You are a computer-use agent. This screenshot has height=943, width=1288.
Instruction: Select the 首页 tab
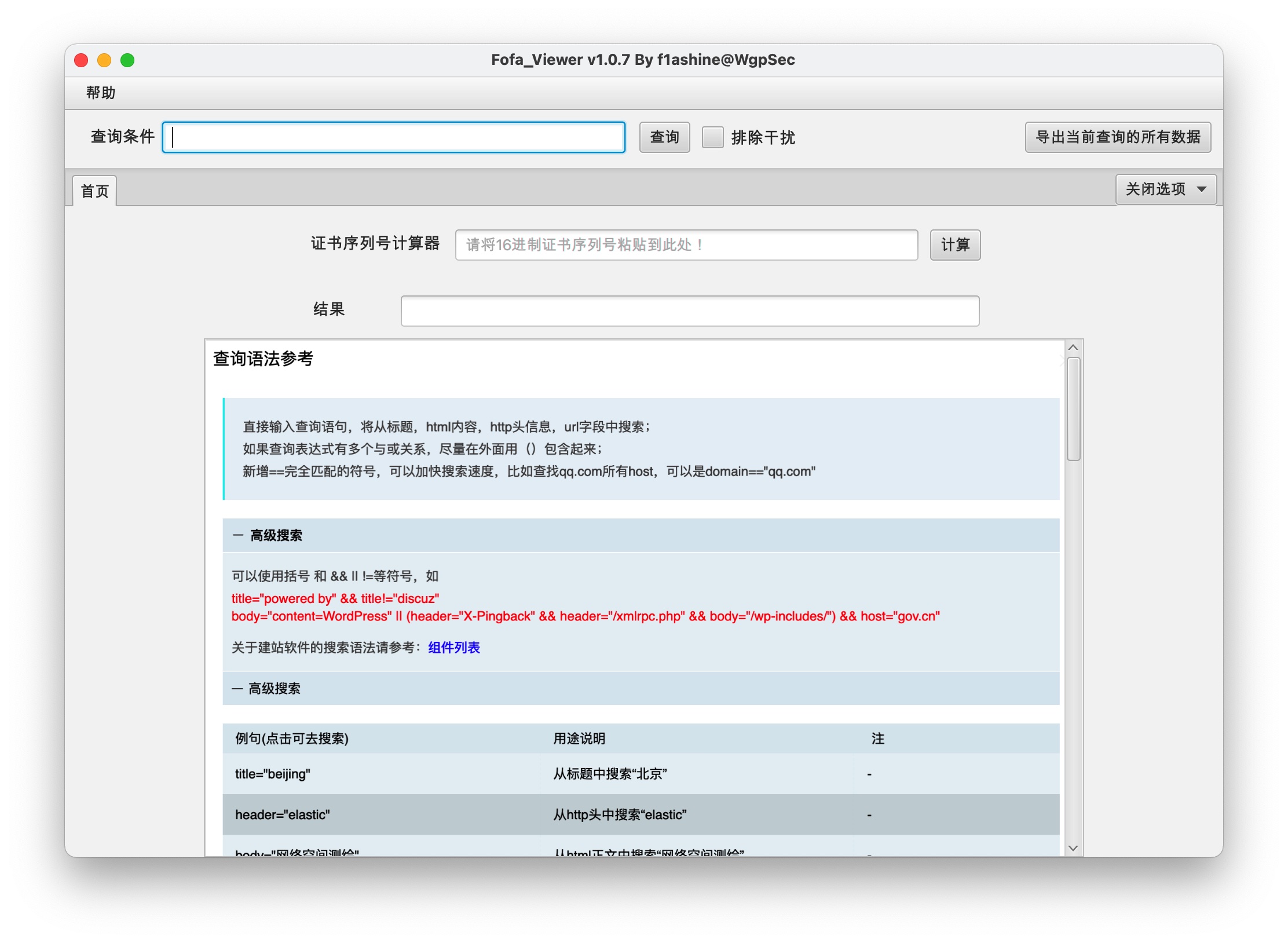(x=94, y=191)
